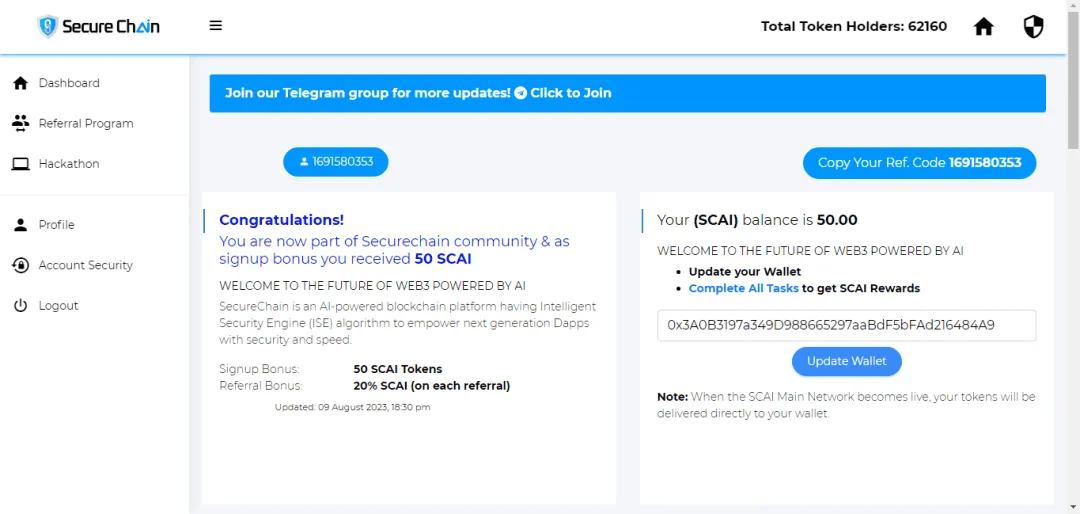1080x514 pixels.
Task: Copy your referral code 1691580353
Action: coord(920,163)
